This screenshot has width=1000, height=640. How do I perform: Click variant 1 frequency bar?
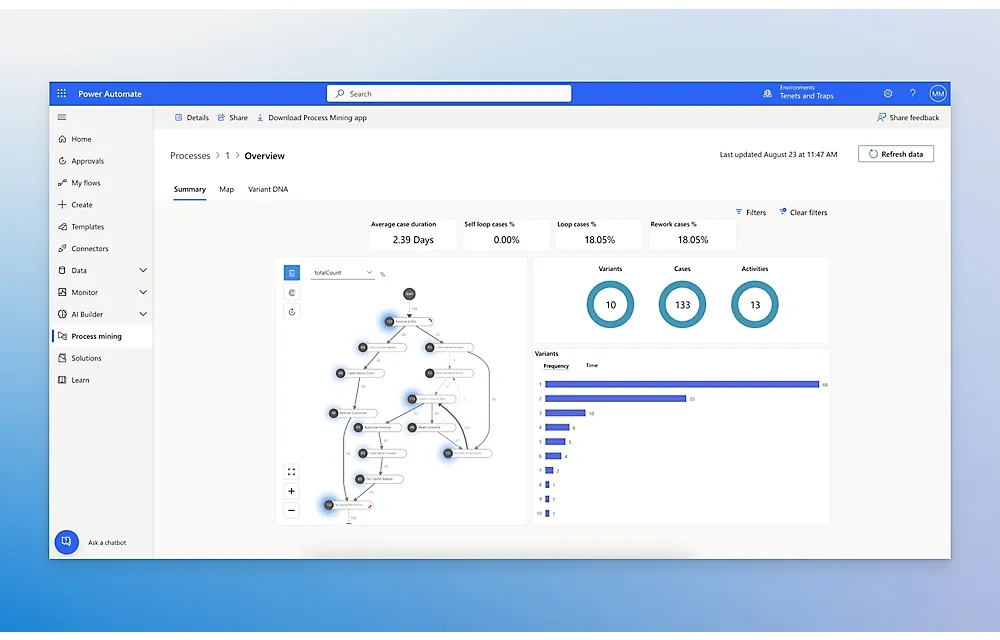coord(682,384)
